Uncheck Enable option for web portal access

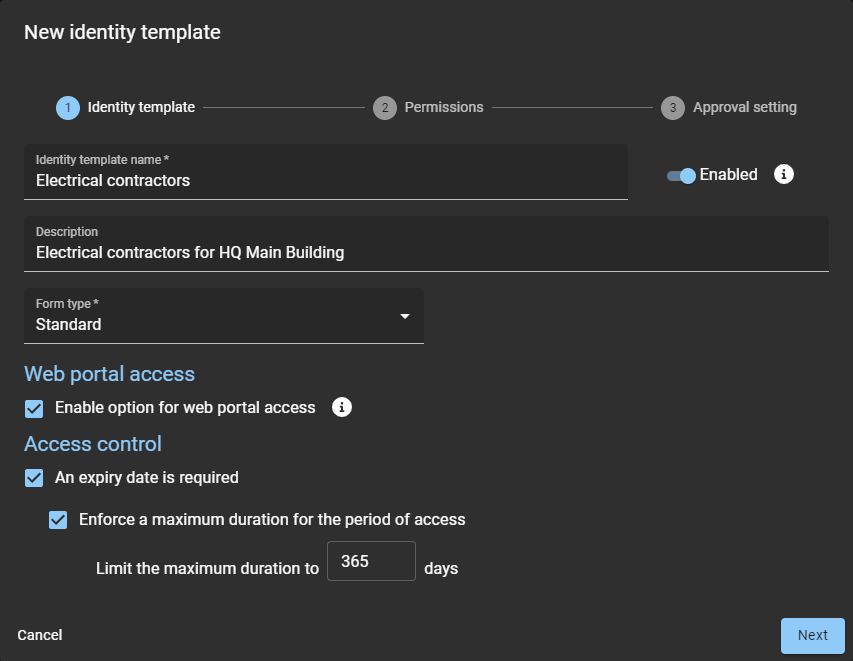point(34,408)
